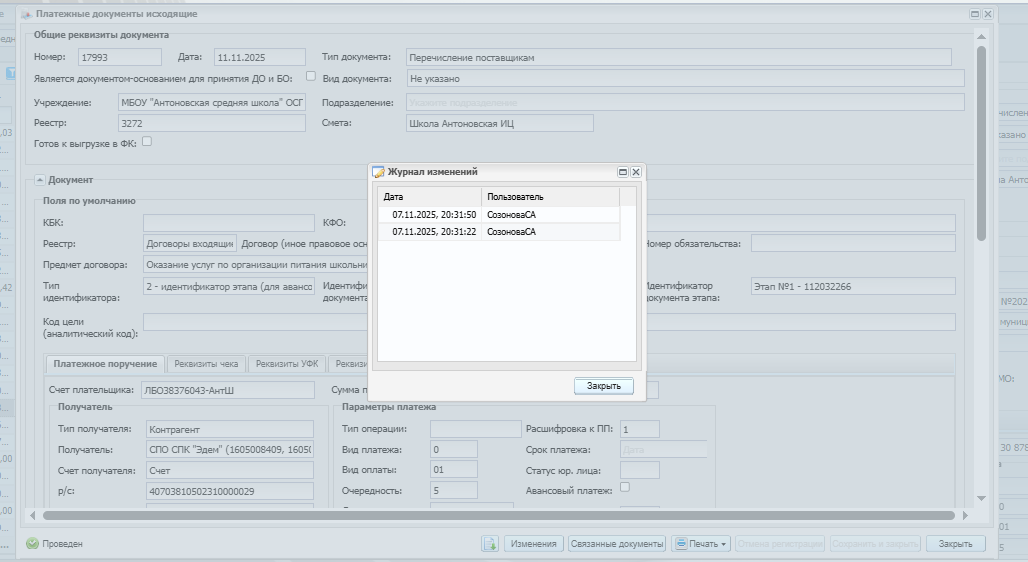1028x562 pixels.
Task: Open the Тип идентификатора field
Action: point(229,287)
